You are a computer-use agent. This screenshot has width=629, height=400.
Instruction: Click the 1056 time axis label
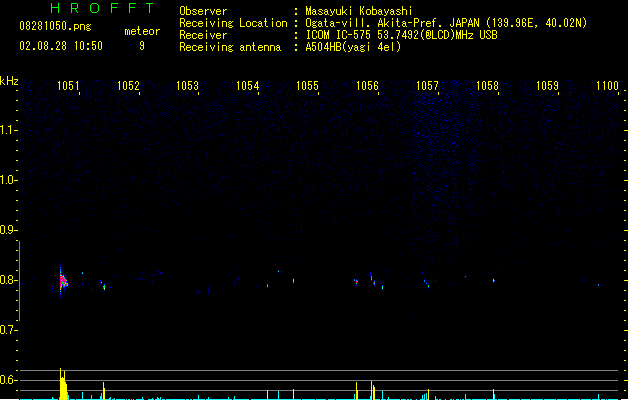point(367,86)
